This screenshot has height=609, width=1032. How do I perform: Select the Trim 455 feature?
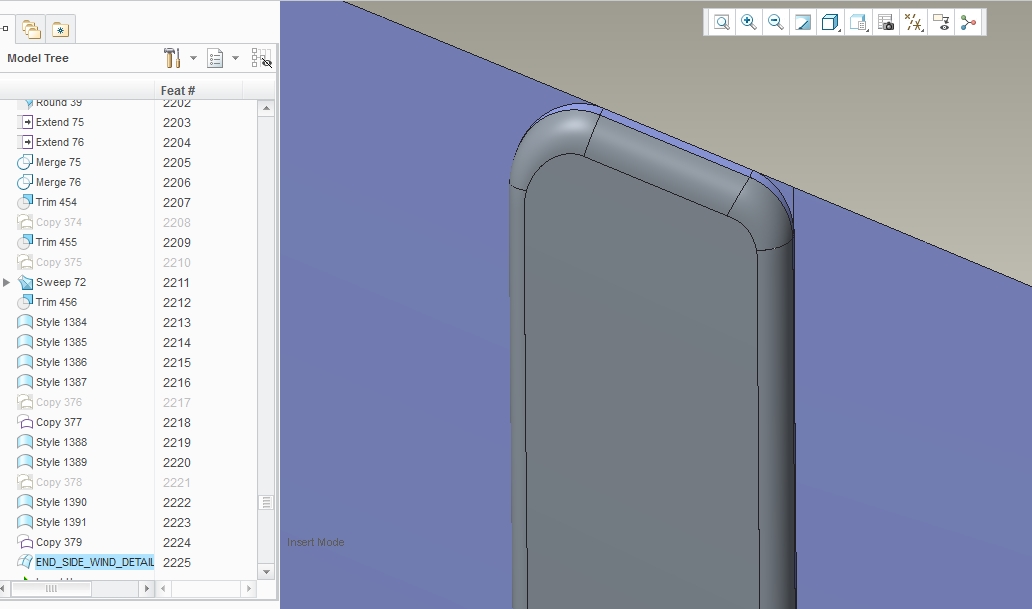(x=57, y=242)
